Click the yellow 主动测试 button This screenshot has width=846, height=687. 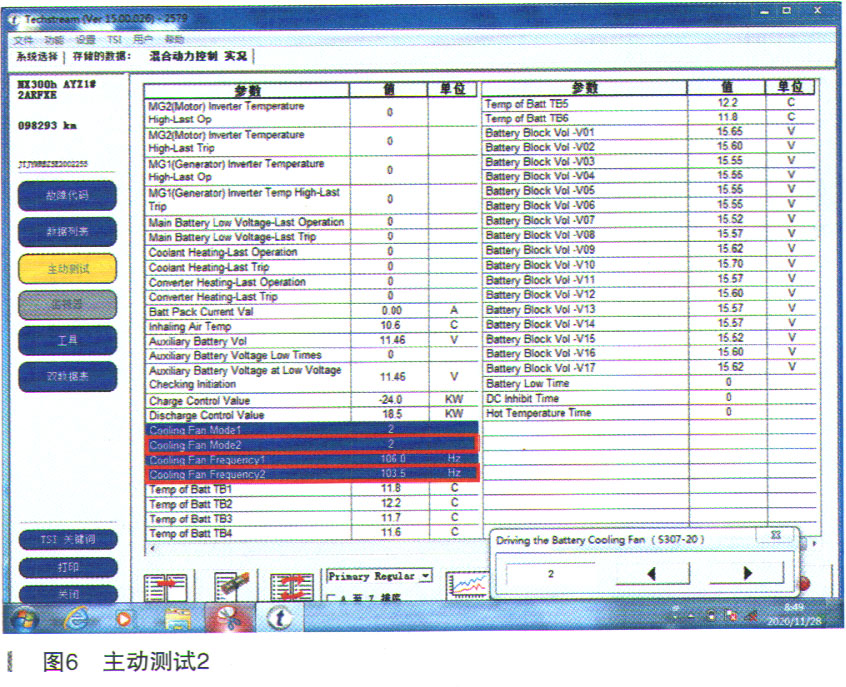(67, 269)
